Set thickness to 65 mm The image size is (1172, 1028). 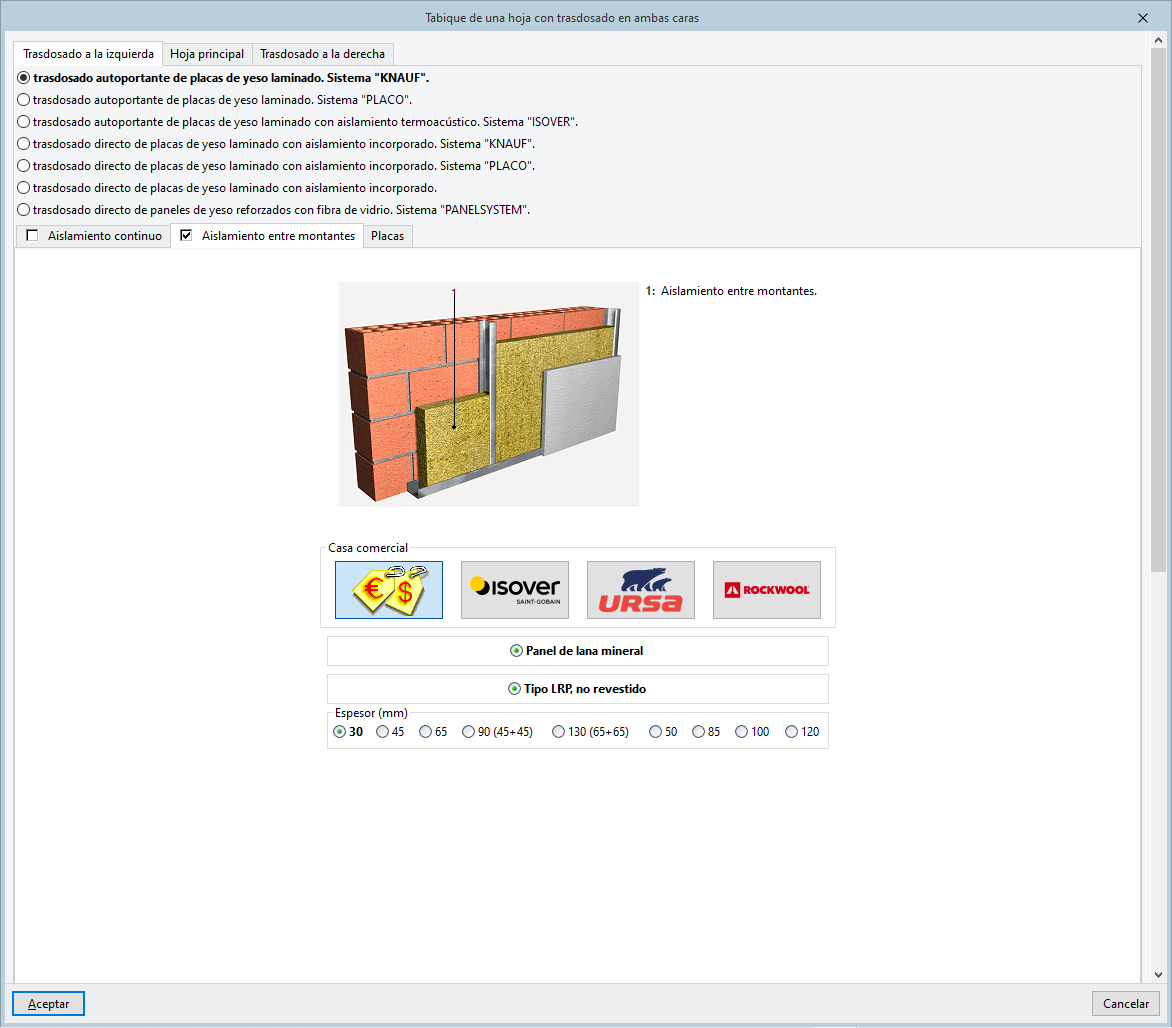click(434, 732)
